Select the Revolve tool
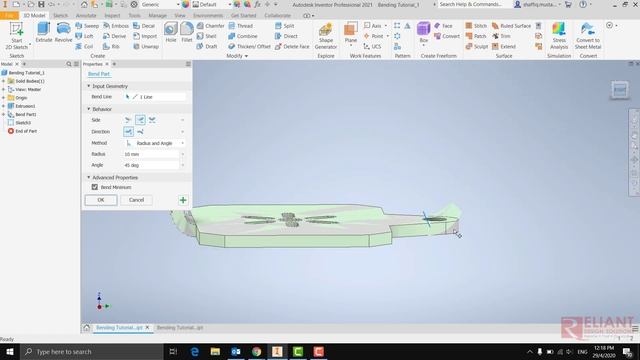Viewport: 640px width, 360px height. (63, 33)
